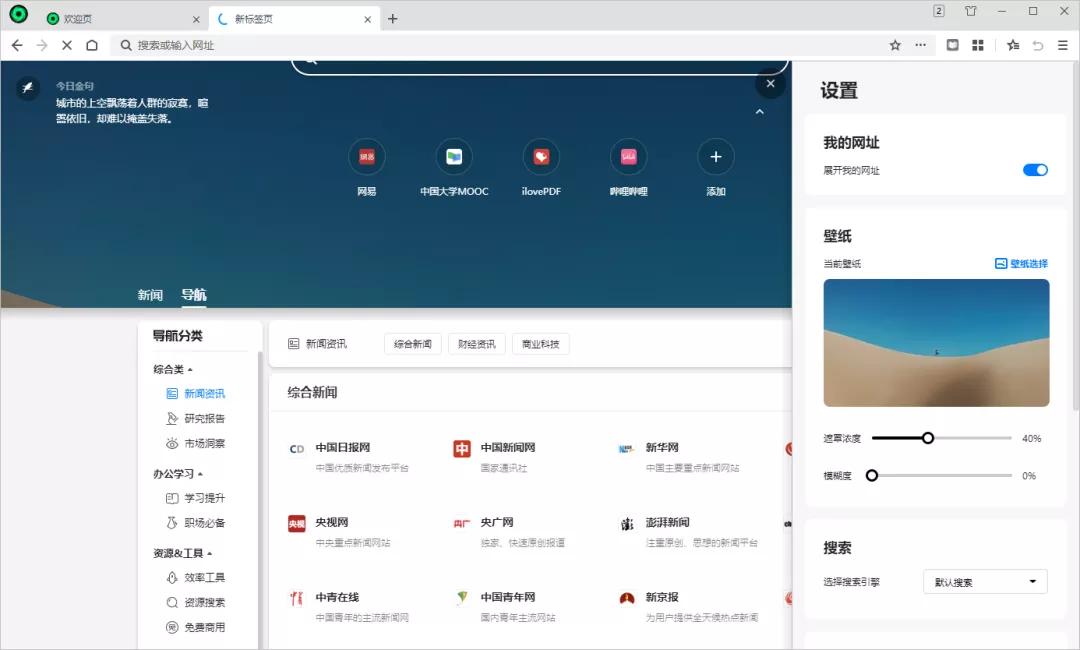Open the ilovePDF shortcut icon
The height and width of the screenshot is (650, 1080).
point(541,157)
